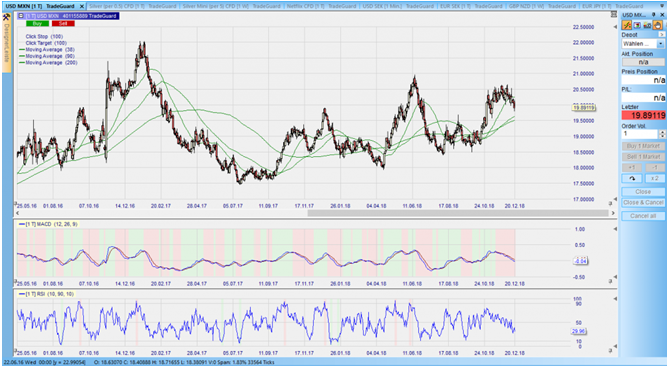667x366 pixels.
Task: Click the red Sell button on chart
Action: pyautogui.click(x=63, y=23)
